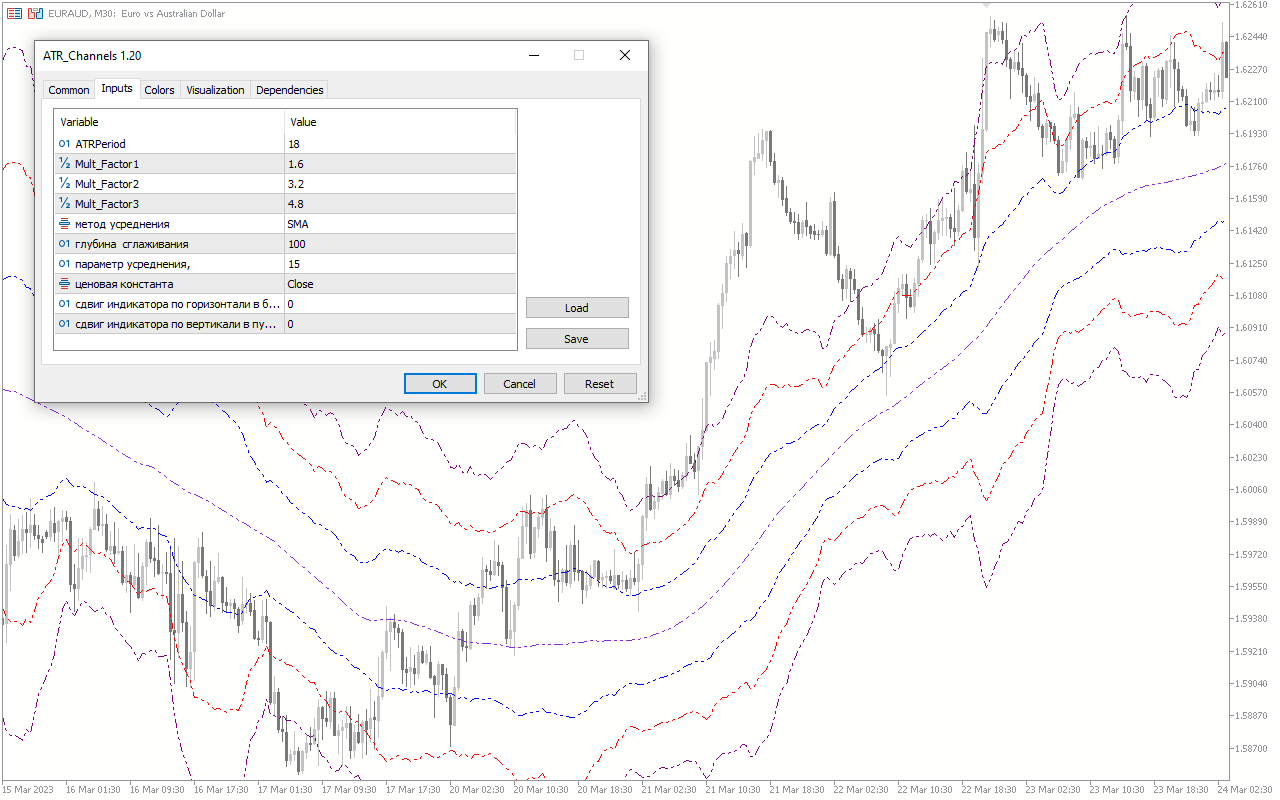Click the integer icon of the горизонтали shift row

[x=64, y=304]
